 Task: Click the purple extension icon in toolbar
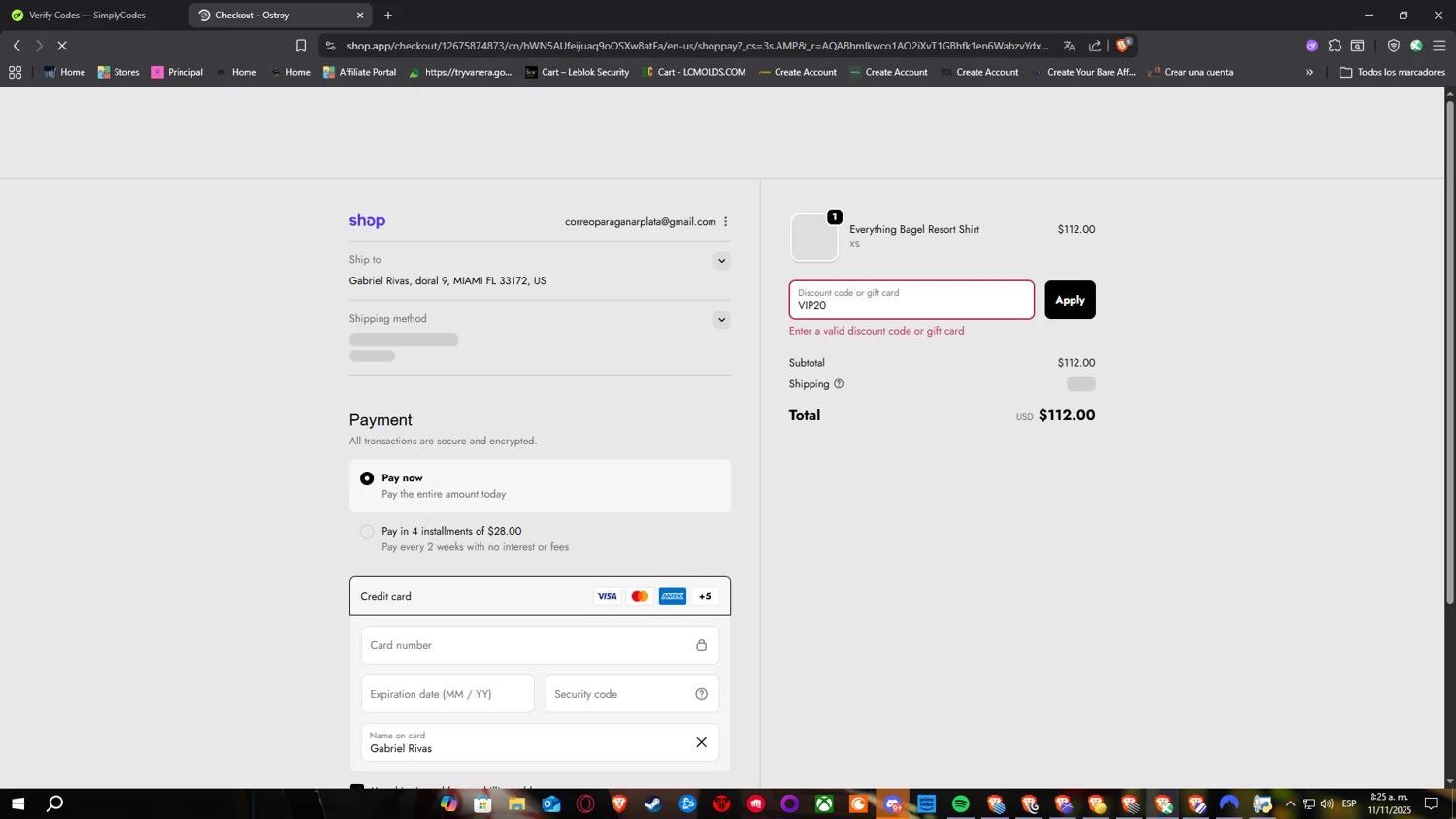coord(1311,46)
